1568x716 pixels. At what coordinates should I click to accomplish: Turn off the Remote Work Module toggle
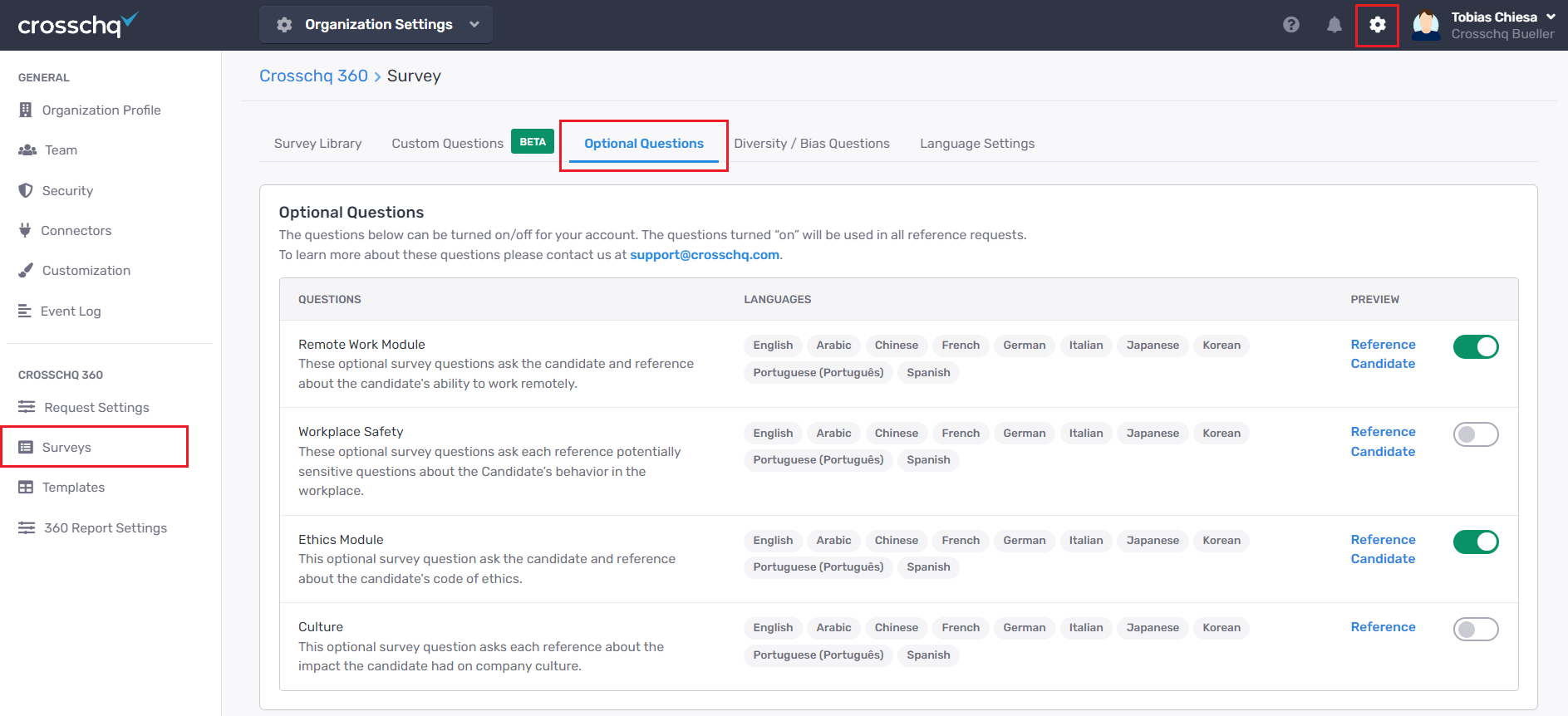[x=1476, y=346]
